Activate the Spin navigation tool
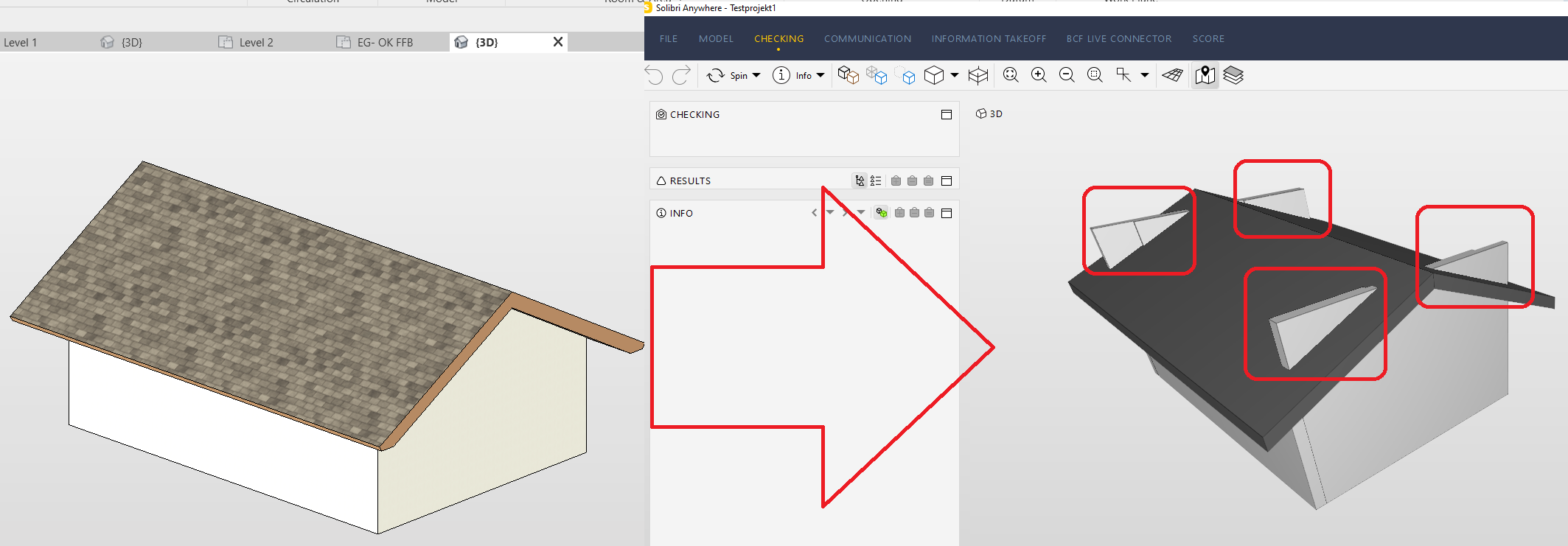This screenshot has width=1568, height=546. coord(715,75)
